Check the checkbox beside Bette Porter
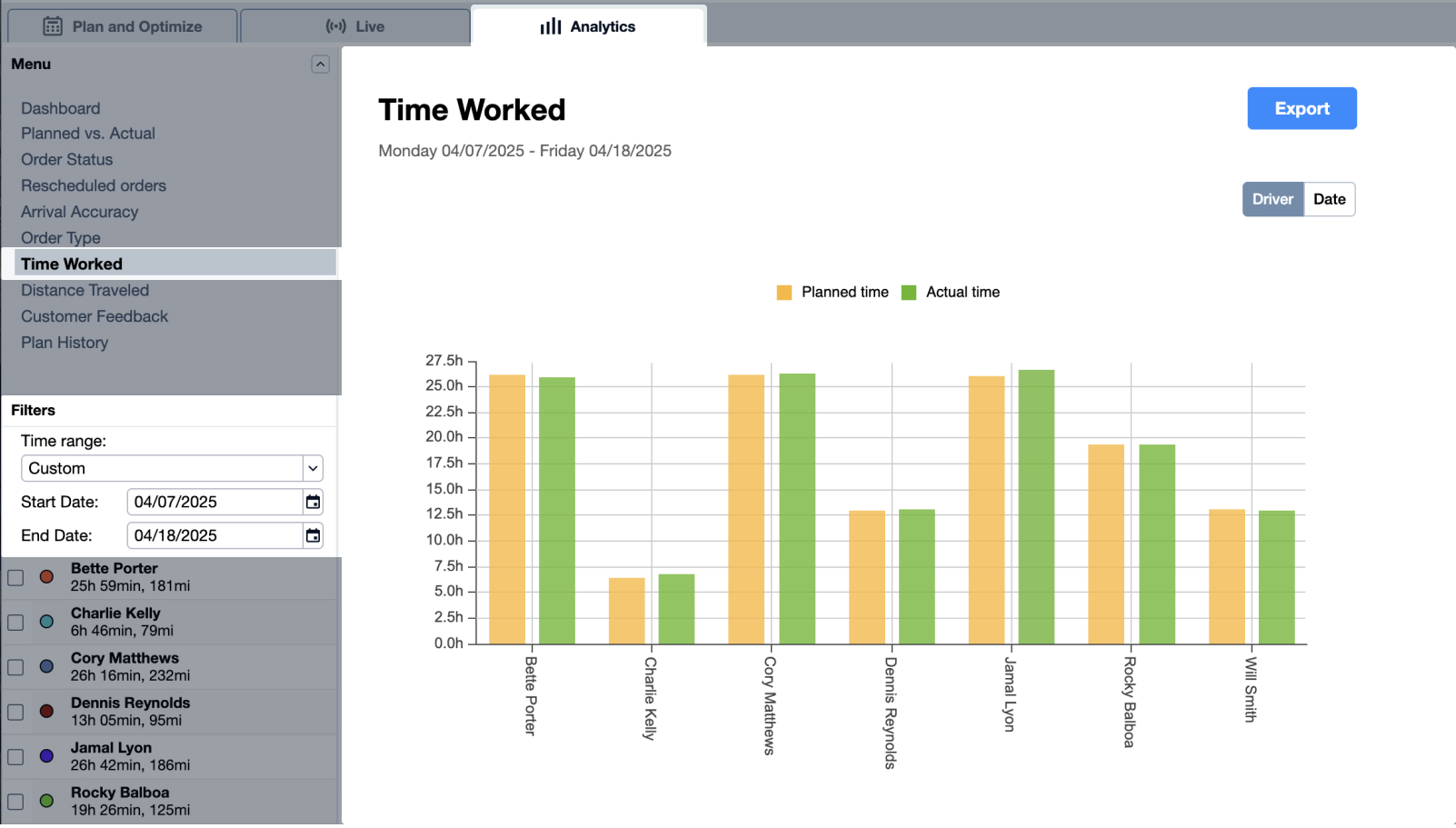The width and height of the screenshot is (1456, 828). click(x=15, y=577)
